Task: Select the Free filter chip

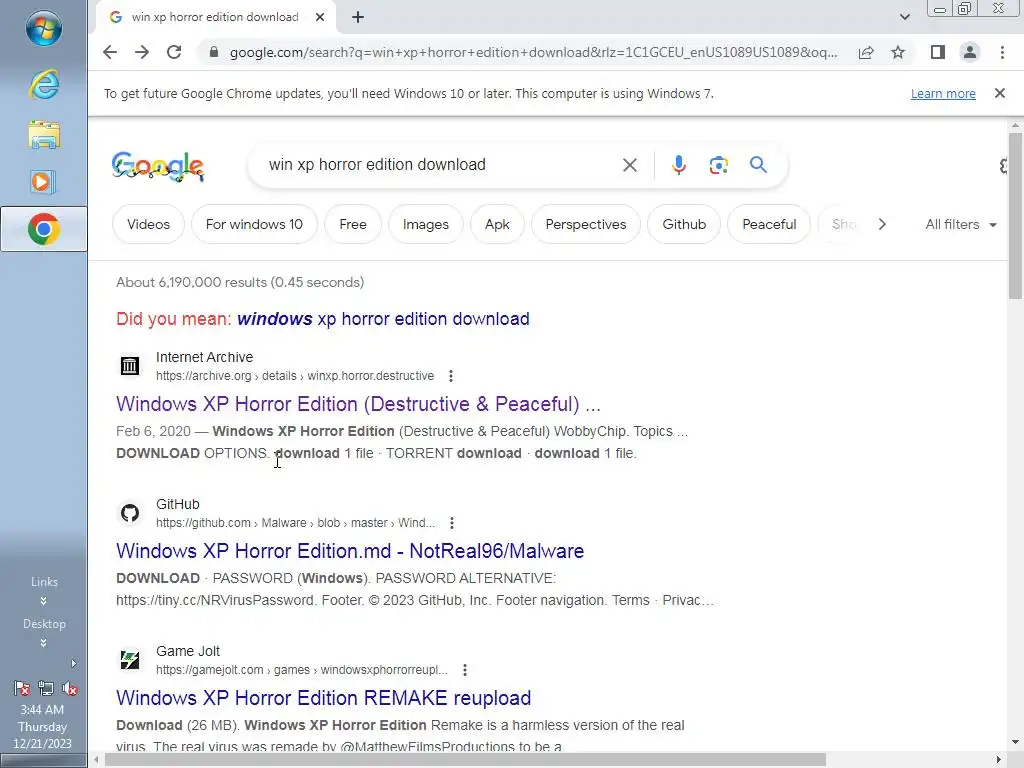Action: pyautogui.click(x=353, y=224)
